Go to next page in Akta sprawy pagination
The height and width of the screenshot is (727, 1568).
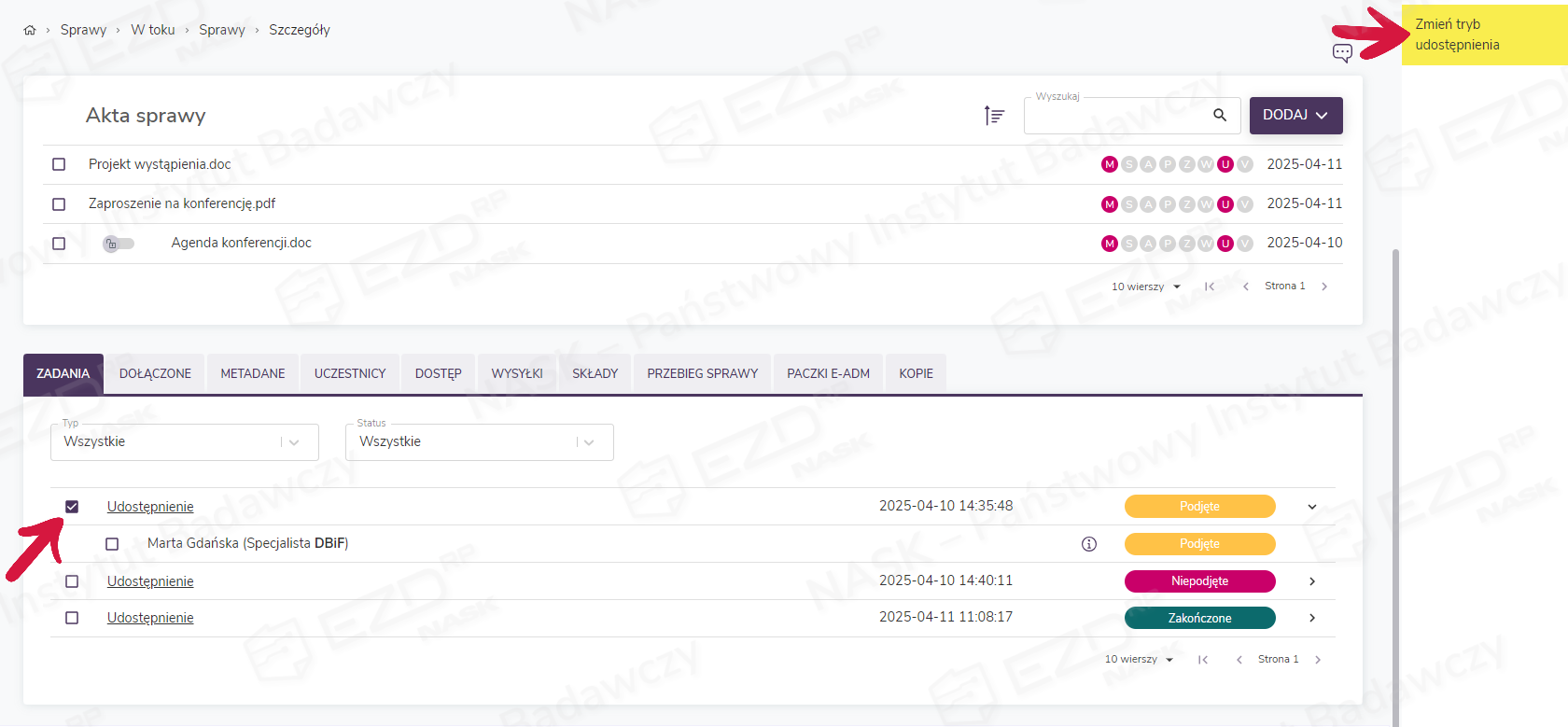[x=1324, y=287]
